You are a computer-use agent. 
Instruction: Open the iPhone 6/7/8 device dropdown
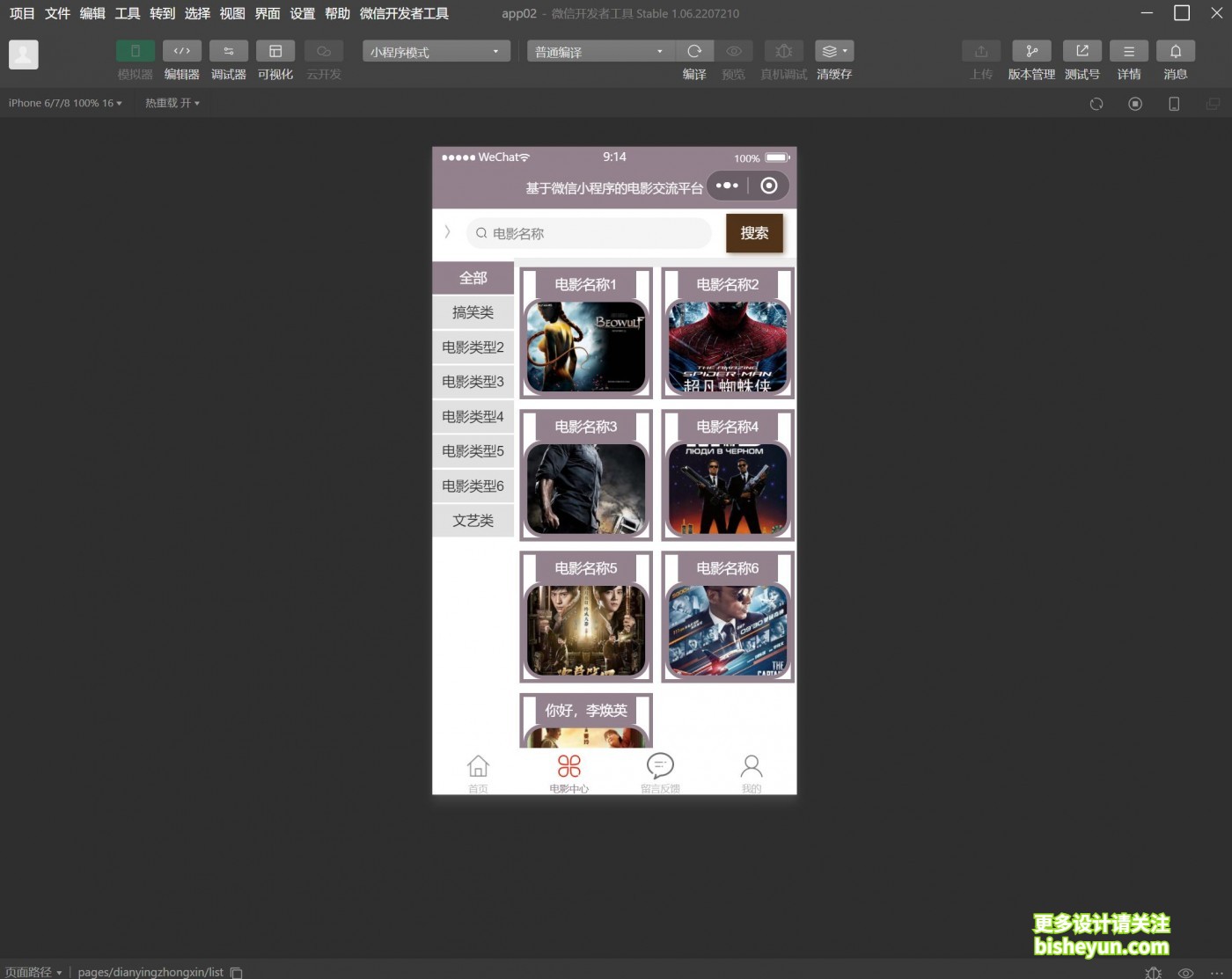point(65,103)
